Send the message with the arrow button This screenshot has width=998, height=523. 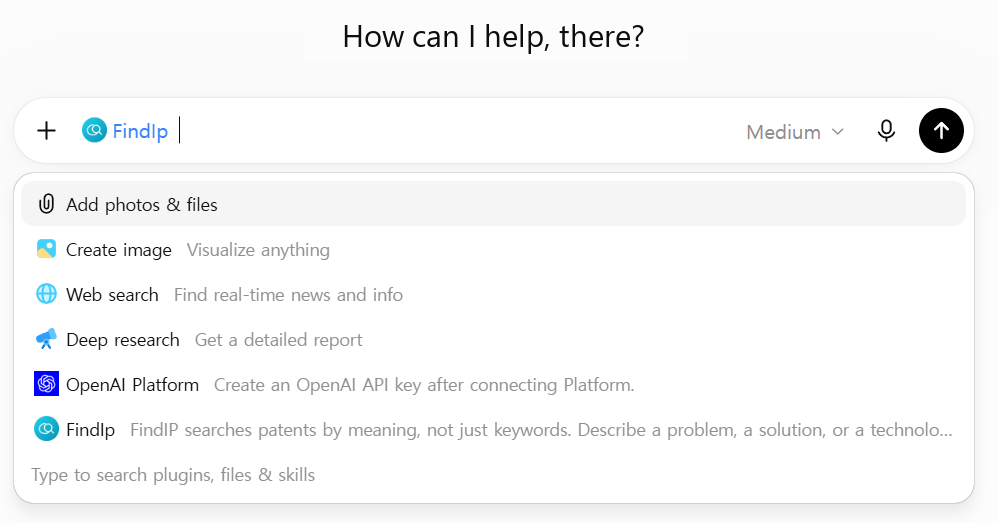coord(941,130)
